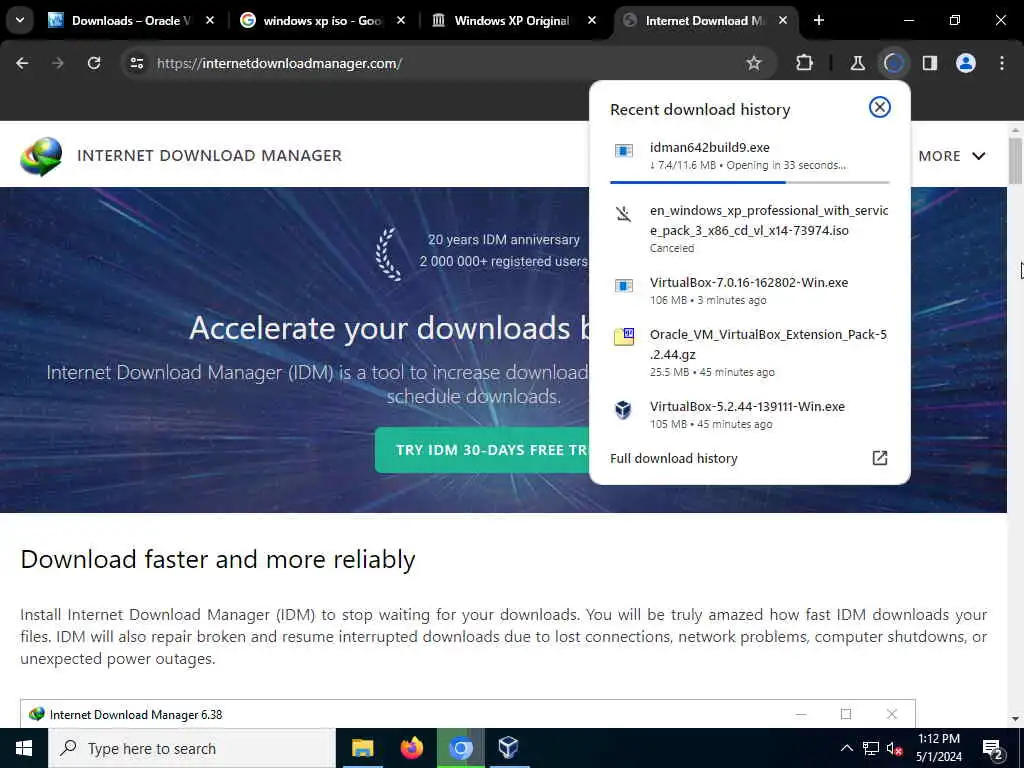Open VirtualBox-7.0.16-162802-Win.exe entry

750,291
